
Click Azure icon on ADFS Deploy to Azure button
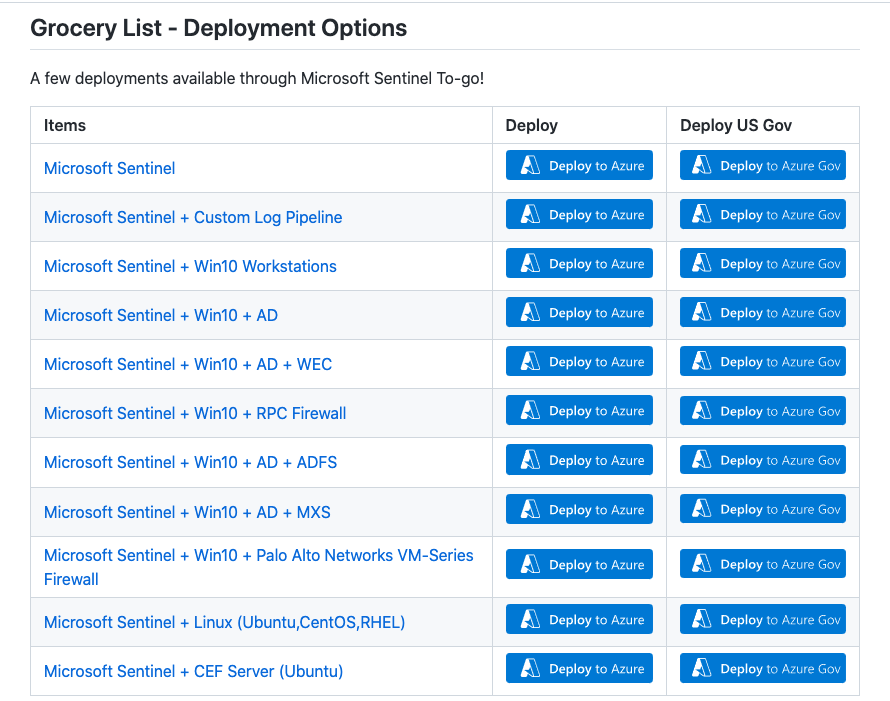coord(529,460)
